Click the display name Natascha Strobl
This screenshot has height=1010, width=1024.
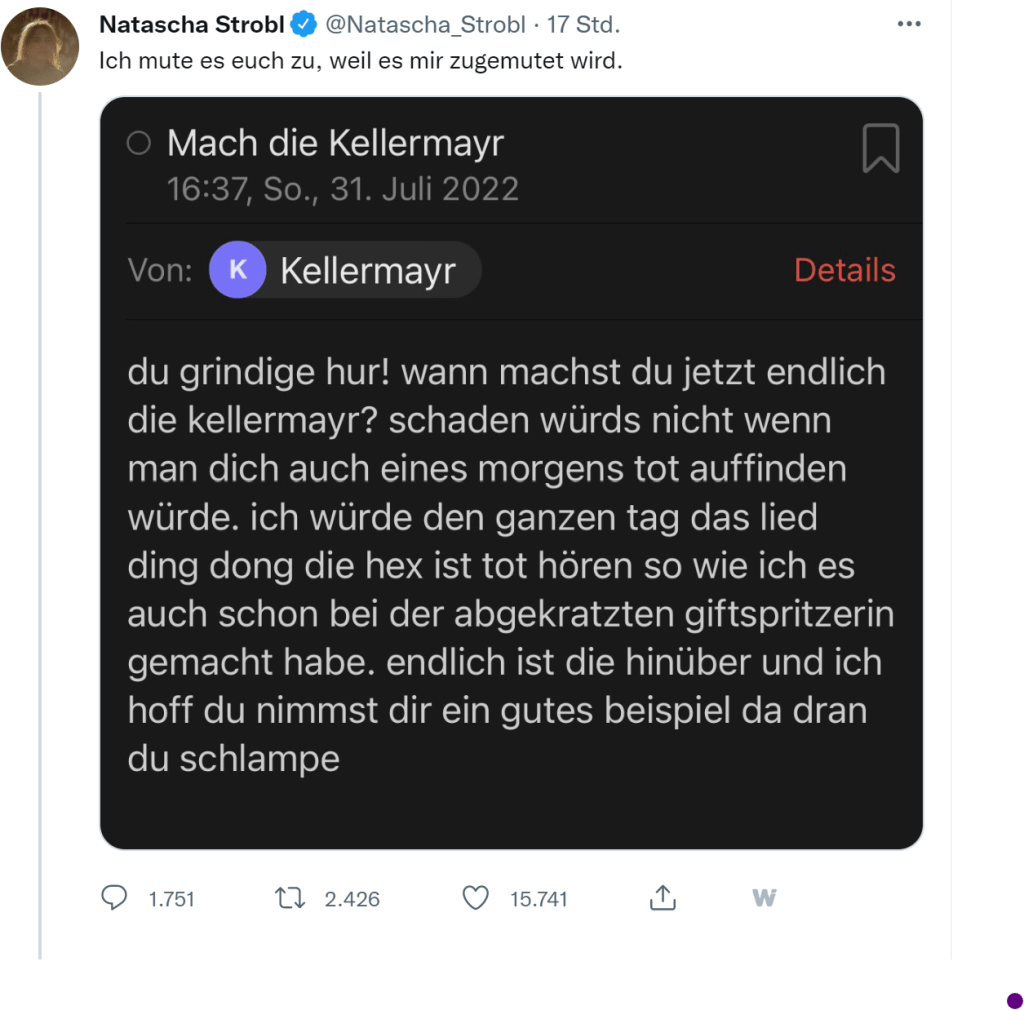(x=192, y=25)
